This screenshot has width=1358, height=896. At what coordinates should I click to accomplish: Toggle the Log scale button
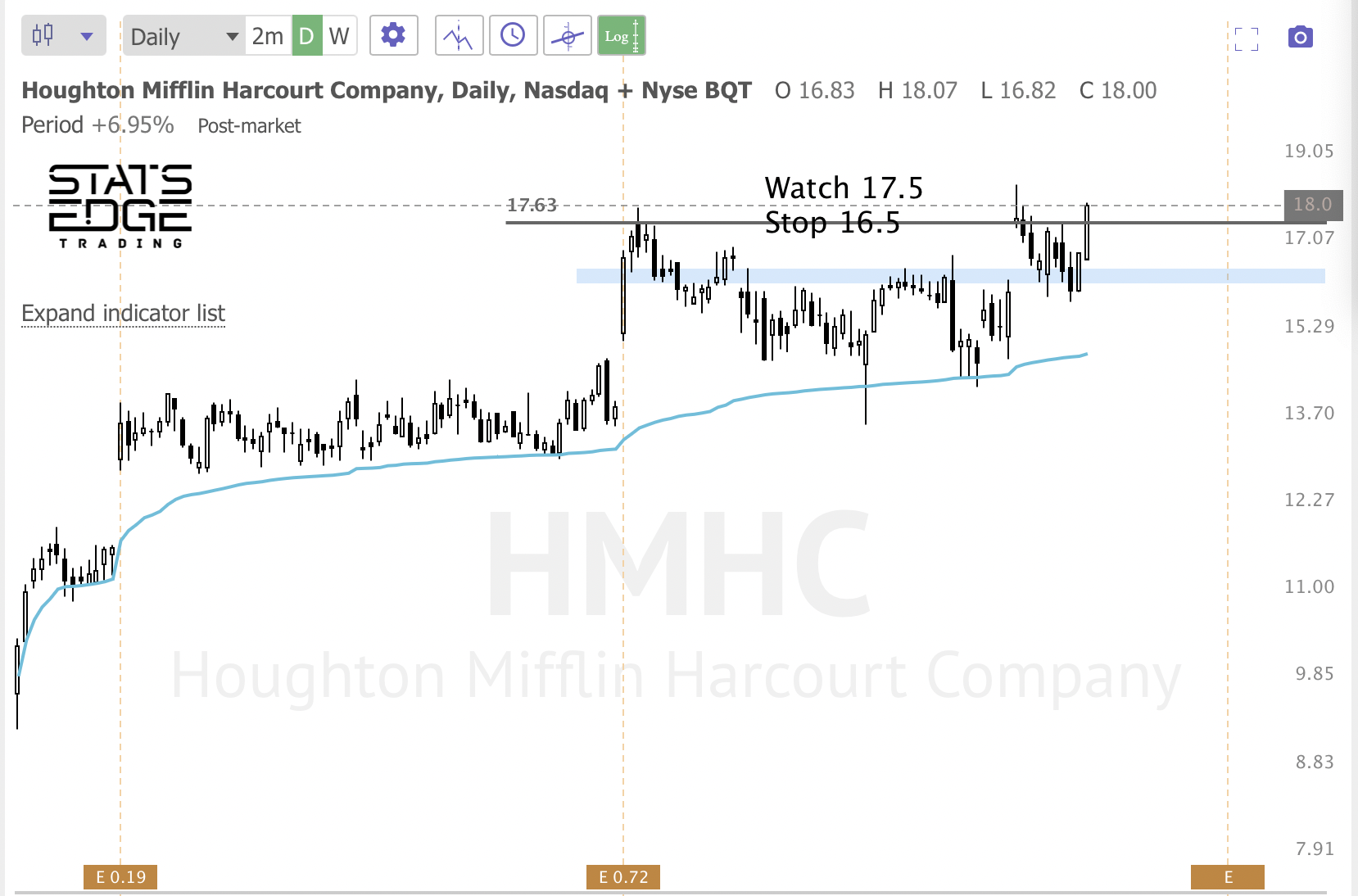[x=622, y=36]
